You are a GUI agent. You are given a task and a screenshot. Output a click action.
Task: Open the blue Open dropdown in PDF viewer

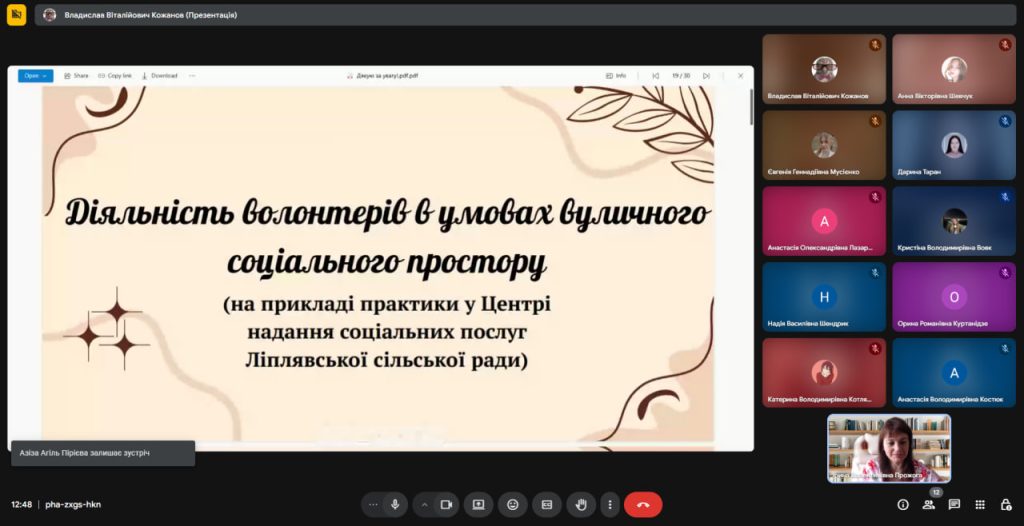(x=35, y=75)
